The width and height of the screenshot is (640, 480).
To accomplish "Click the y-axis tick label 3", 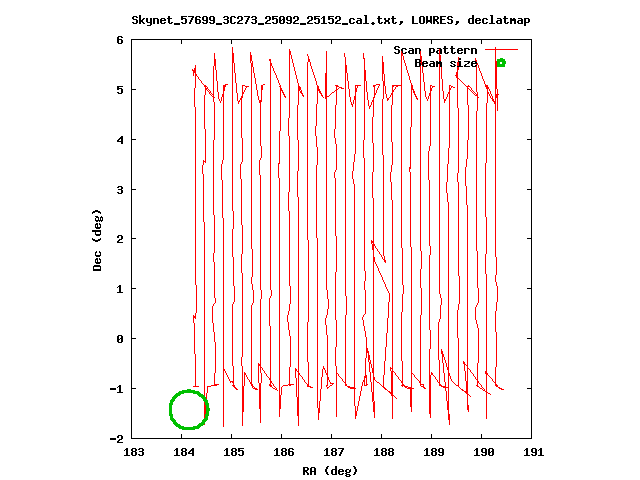I will pos(120,190).
